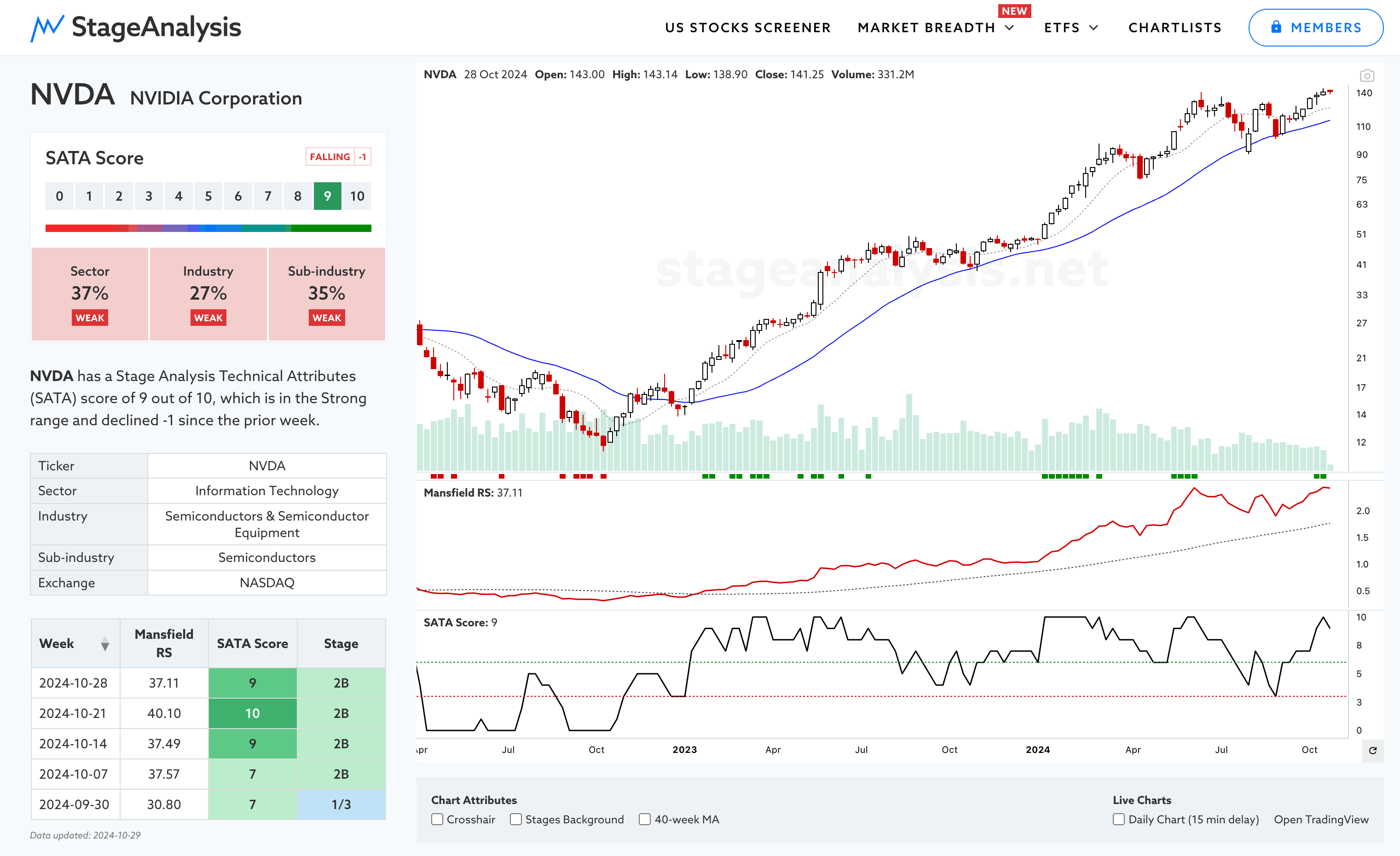Screen dimensions: 1400x856
Task: Go to StageAnalysis home via site title
Action: tap(156, 27)
